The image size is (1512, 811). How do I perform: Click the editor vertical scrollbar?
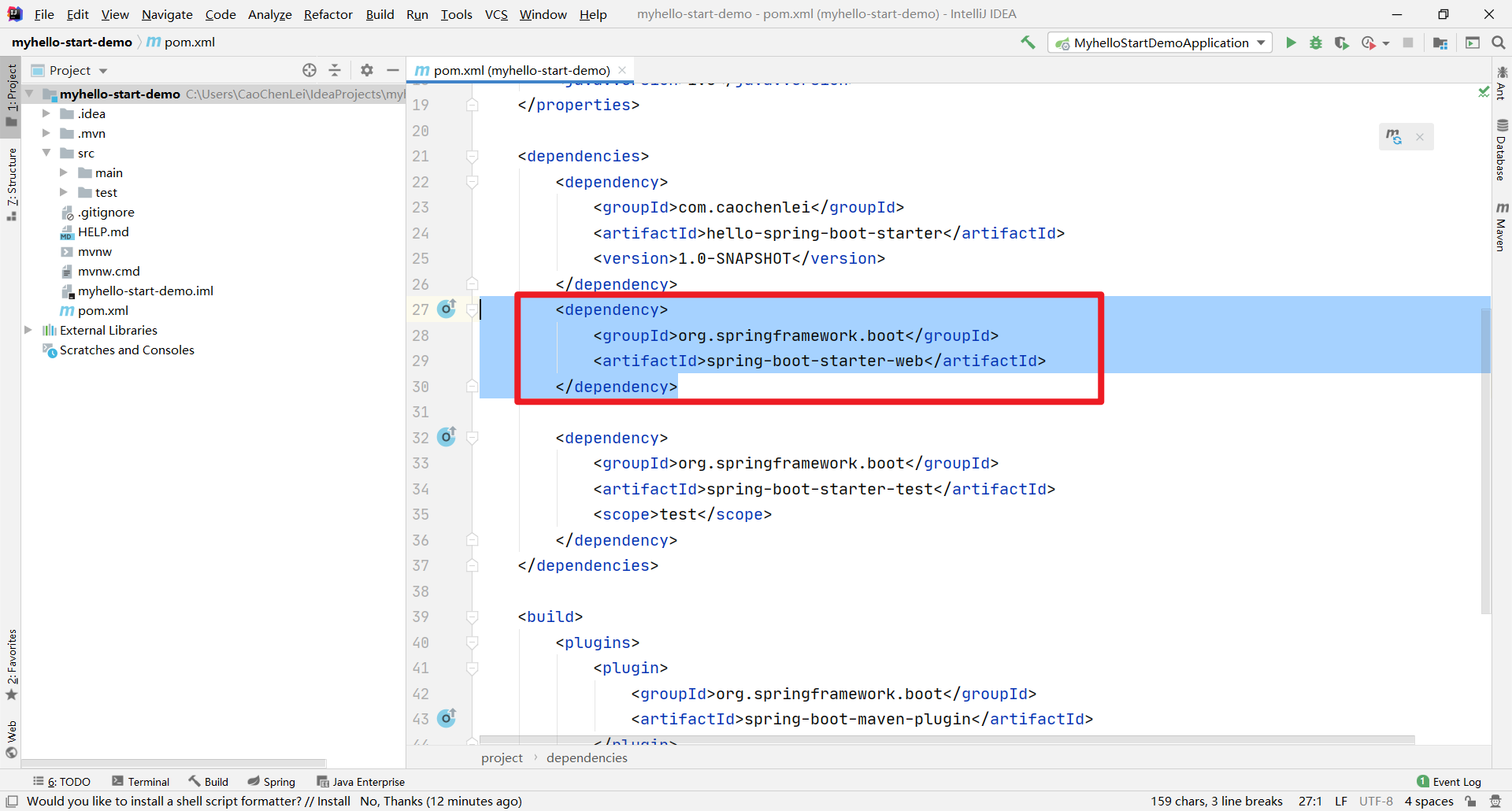point(1486,461)
